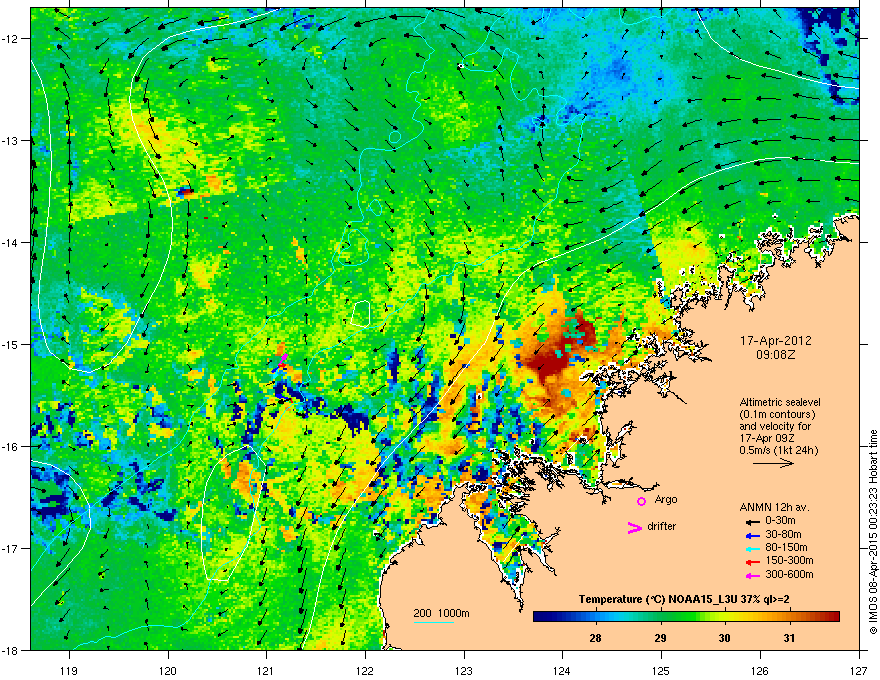Click the IMOS copyright timestamp text
The width and height of the screenshot is (880, 680).
click(x=873, y=531)
